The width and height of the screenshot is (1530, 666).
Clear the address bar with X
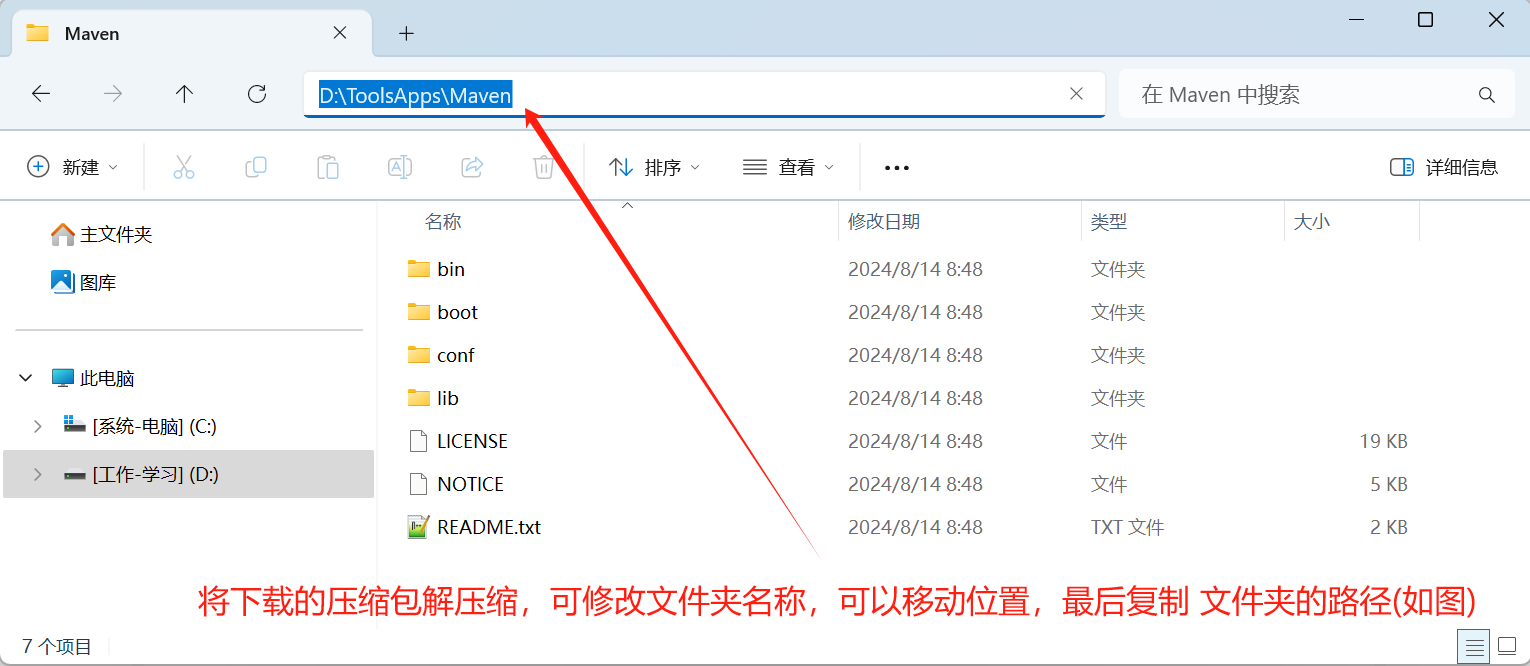tap(1076, 94)
